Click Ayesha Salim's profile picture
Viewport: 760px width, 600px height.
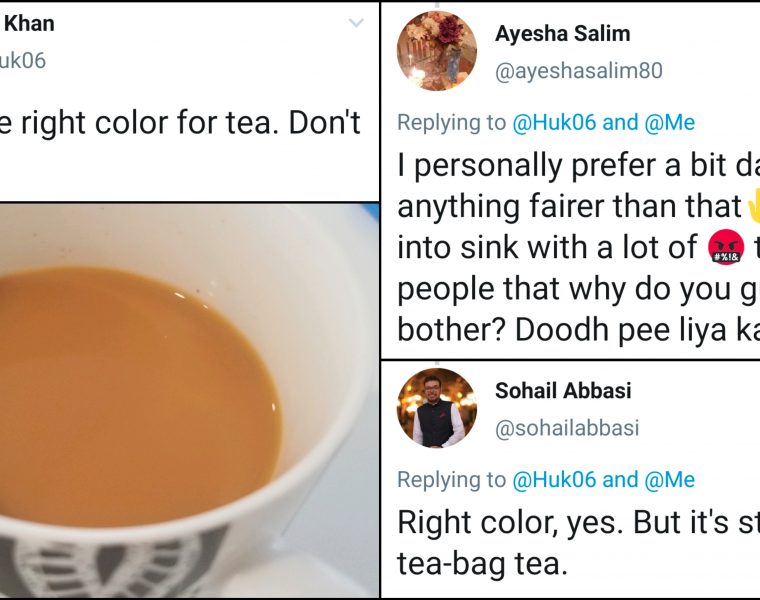437,51
